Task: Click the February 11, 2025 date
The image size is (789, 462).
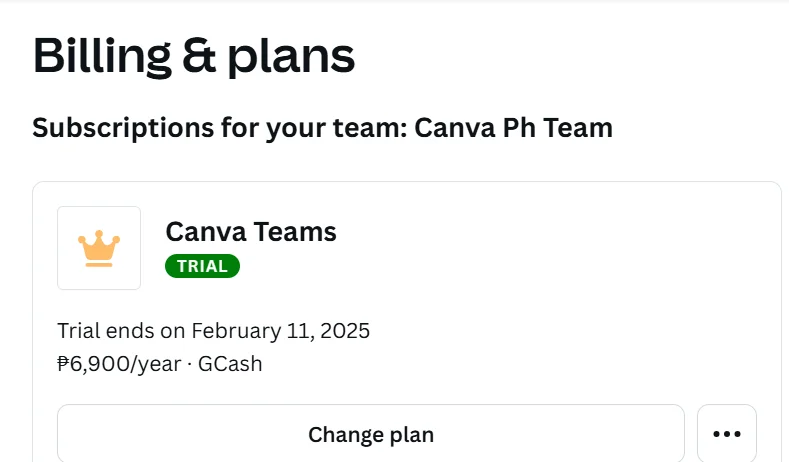Action: pyautogui.click(x=280, y=331)
